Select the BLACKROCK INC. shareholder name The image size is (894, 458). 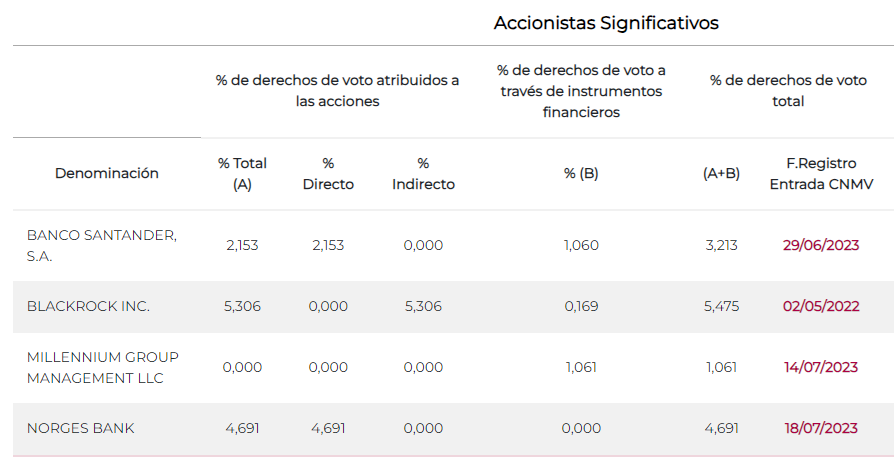pyautogui.click(x=88, y=306)
